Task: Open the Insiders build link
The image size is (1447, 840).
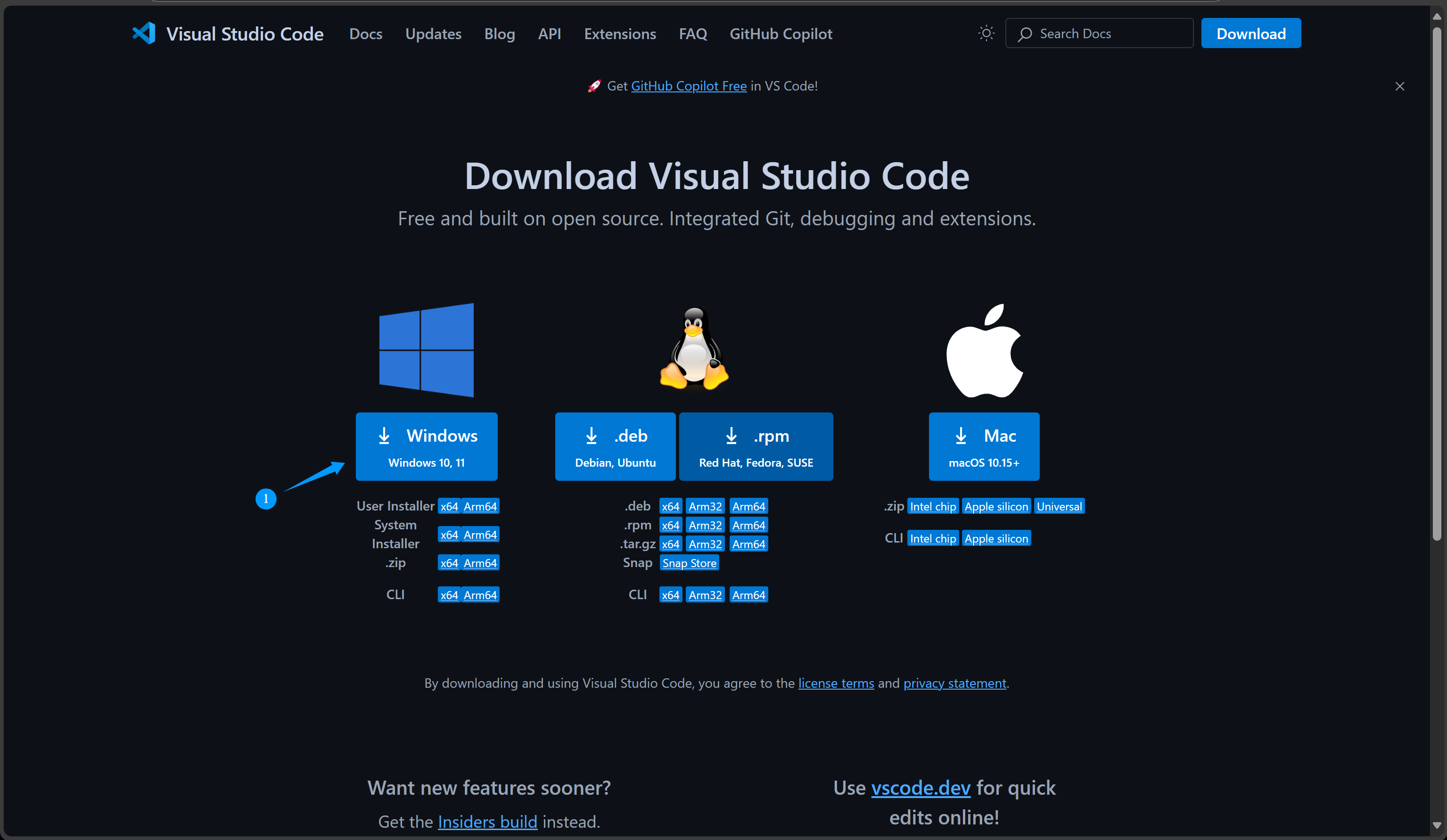Action: [x=487, y=822]
